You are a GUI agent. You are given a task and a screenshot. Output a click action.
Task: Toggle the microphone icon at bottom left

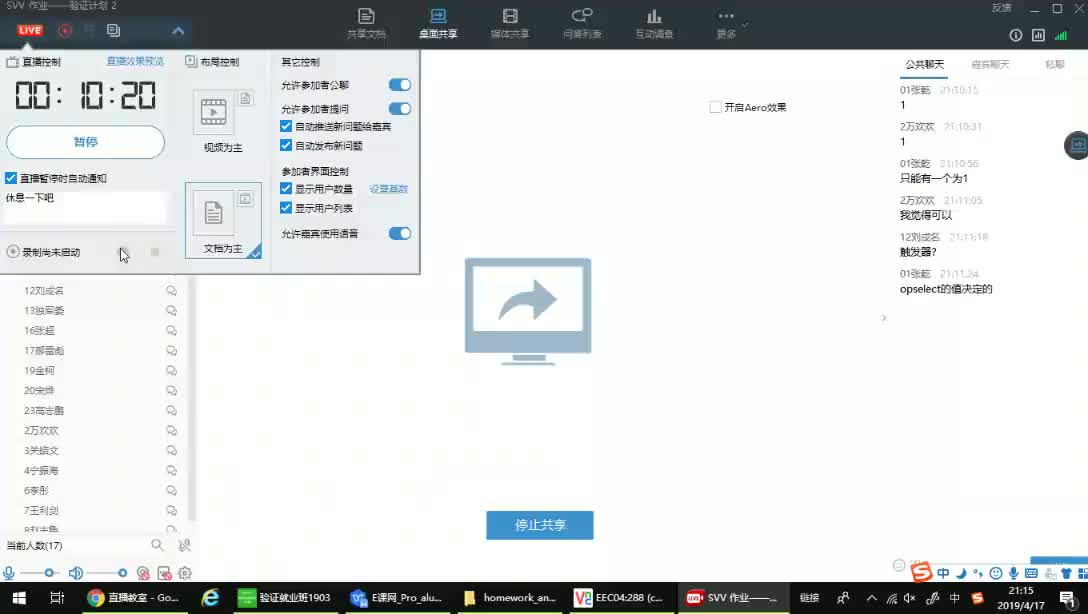[x=9, y=573]
